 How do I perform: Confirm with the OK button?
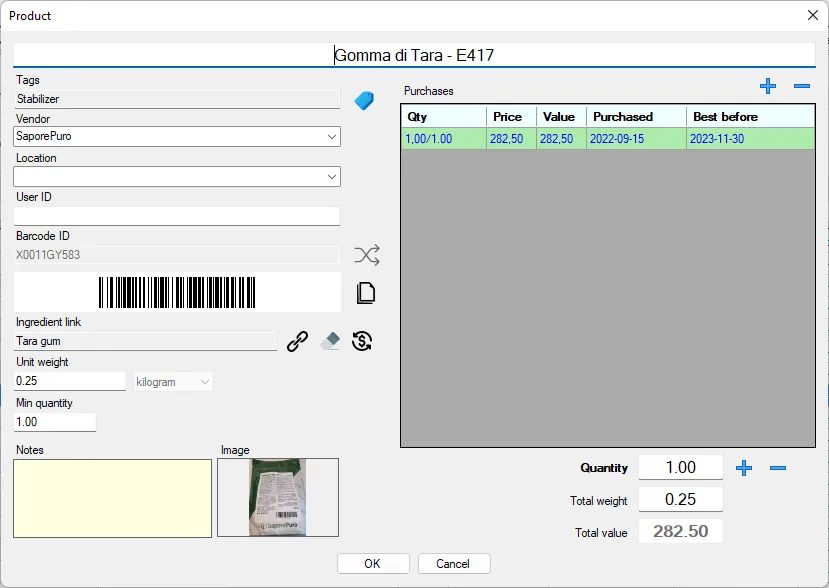pyautogui.click(x=373, y=564)
